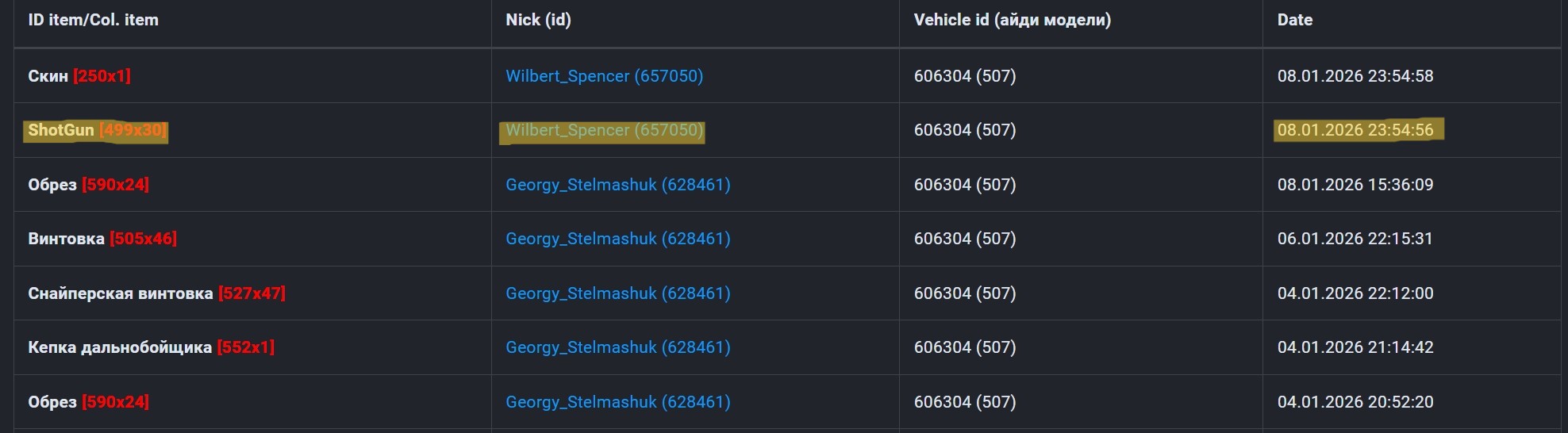Click the "Vehicle id (айди модели)" header

(x=1012, y=20)
